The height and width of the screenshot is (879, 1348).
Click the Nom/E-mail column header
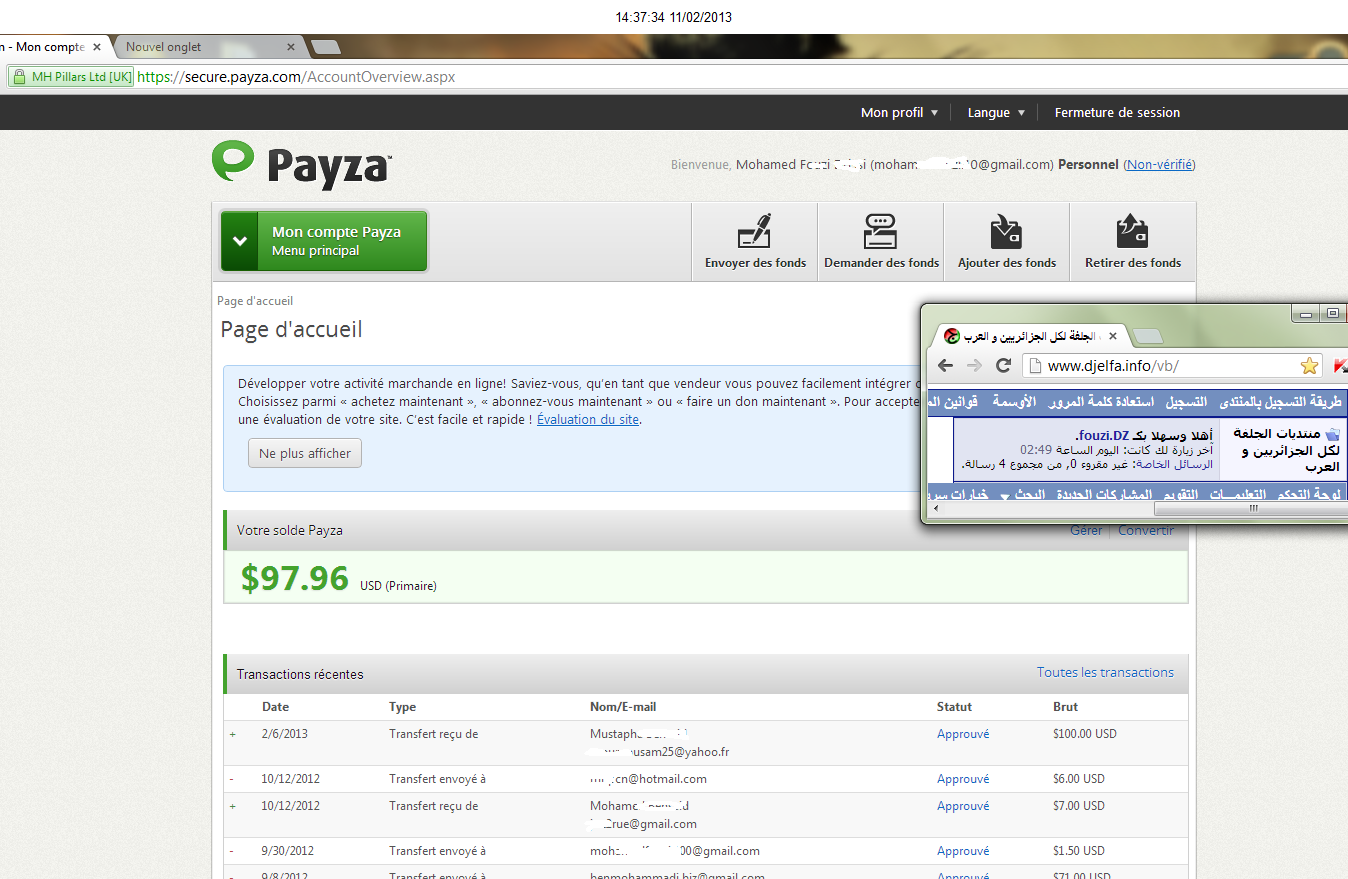point(623,707)
